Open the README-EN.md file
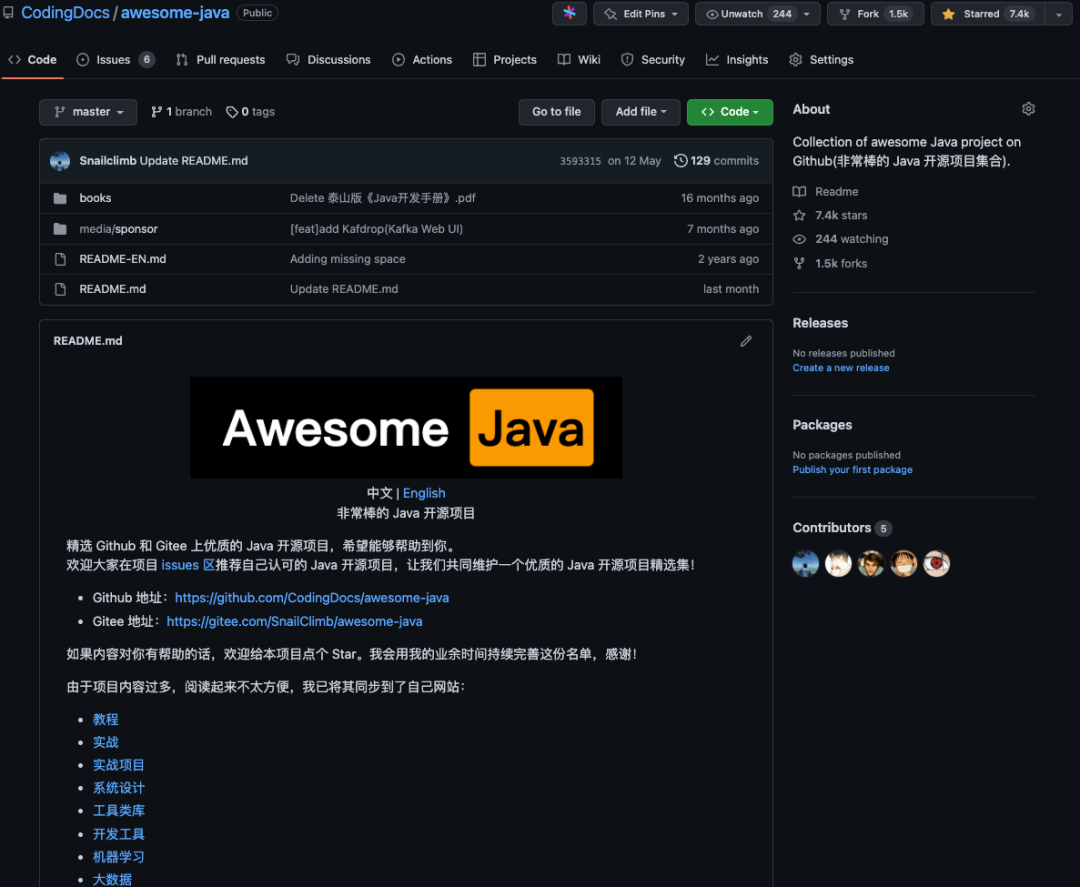Viewport: 1080px width, 887px height. pos(123,259)
